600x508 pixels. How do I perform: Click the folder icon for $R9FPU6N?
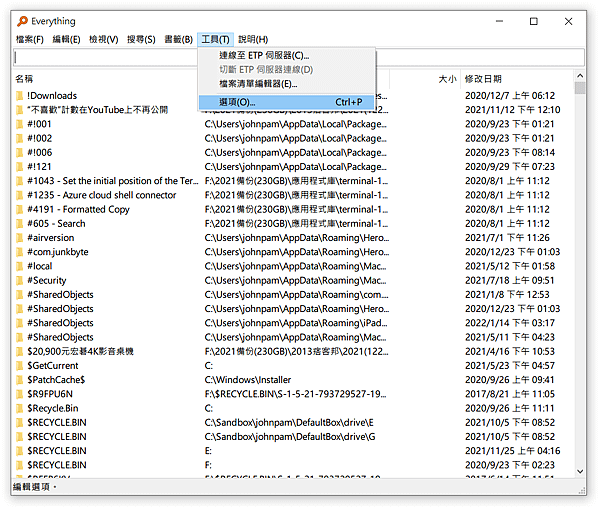click(20, 394)
